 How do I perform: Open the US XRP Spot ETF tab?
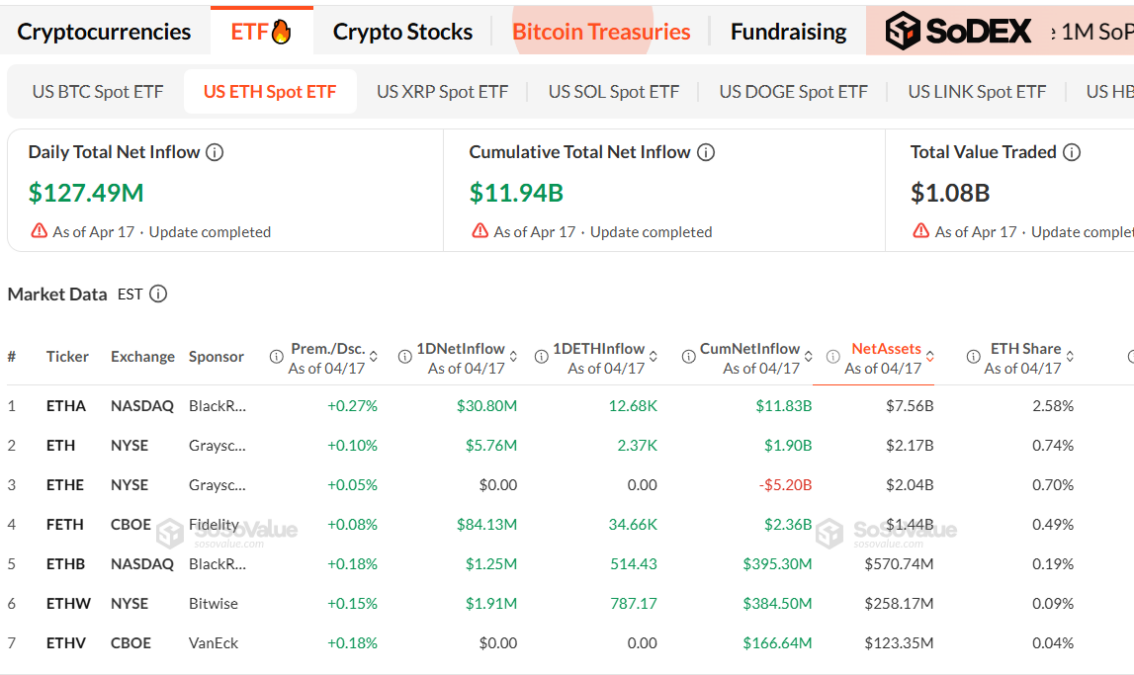pos(443,91)
